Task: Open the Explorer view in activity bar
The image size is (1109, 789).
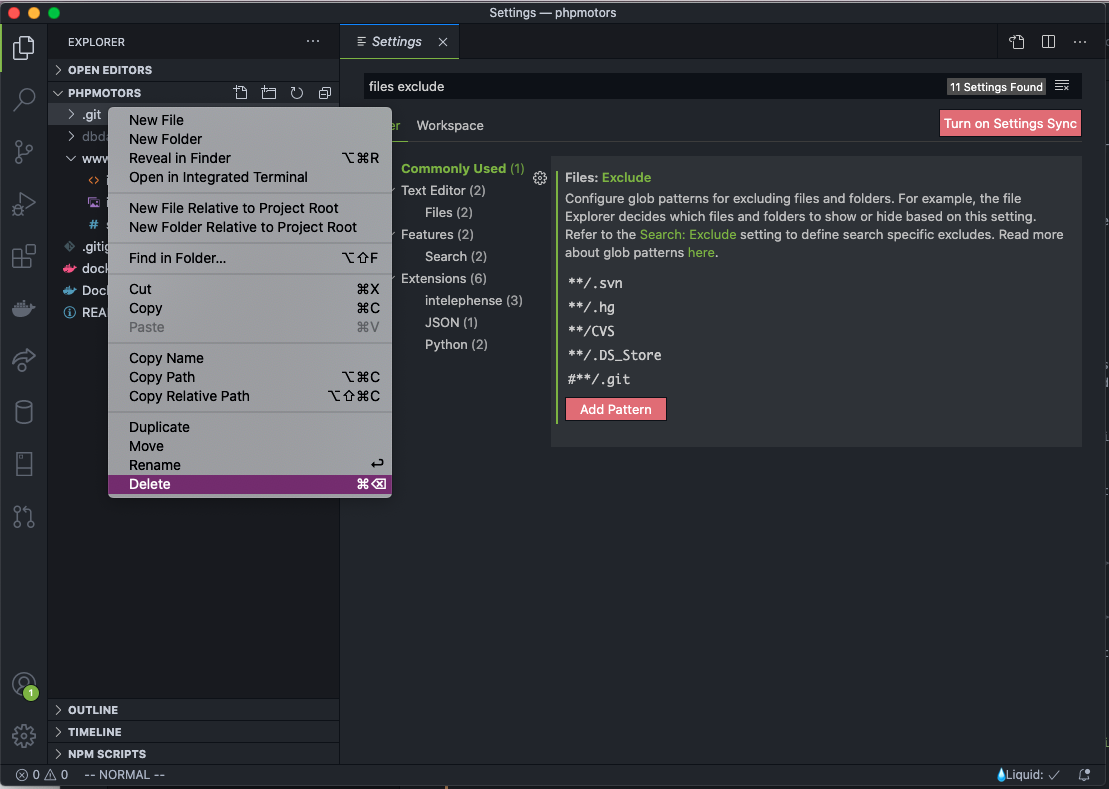Action: 23,47
